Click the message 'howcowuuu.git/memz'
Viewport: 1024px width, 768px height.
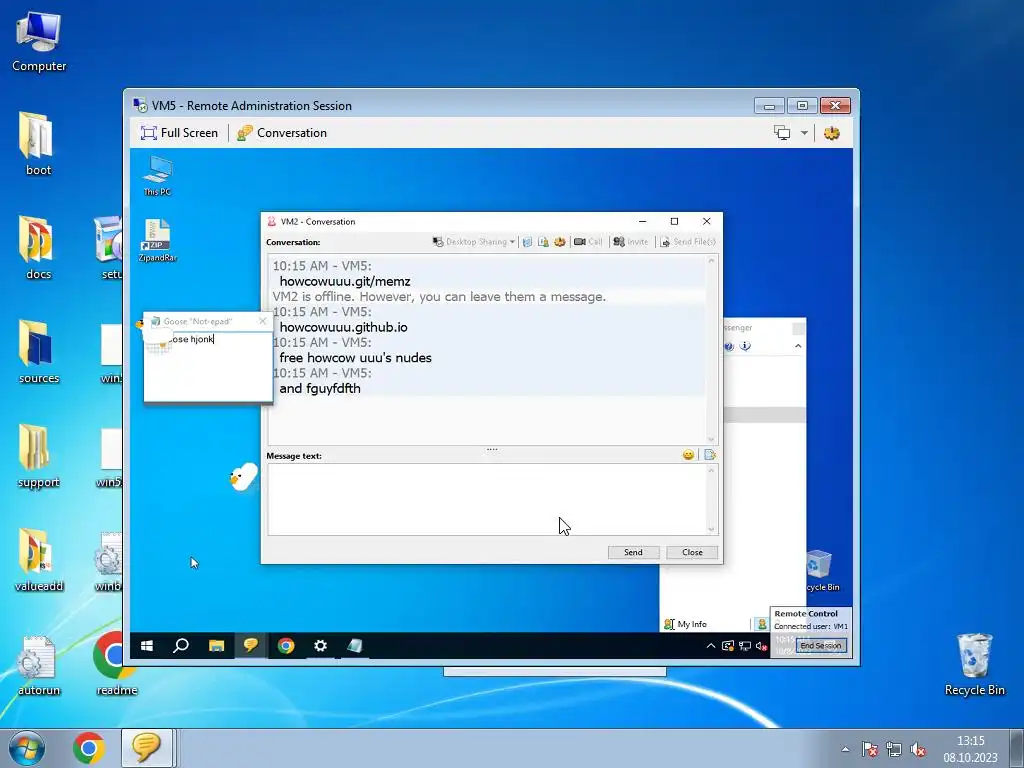345,281
